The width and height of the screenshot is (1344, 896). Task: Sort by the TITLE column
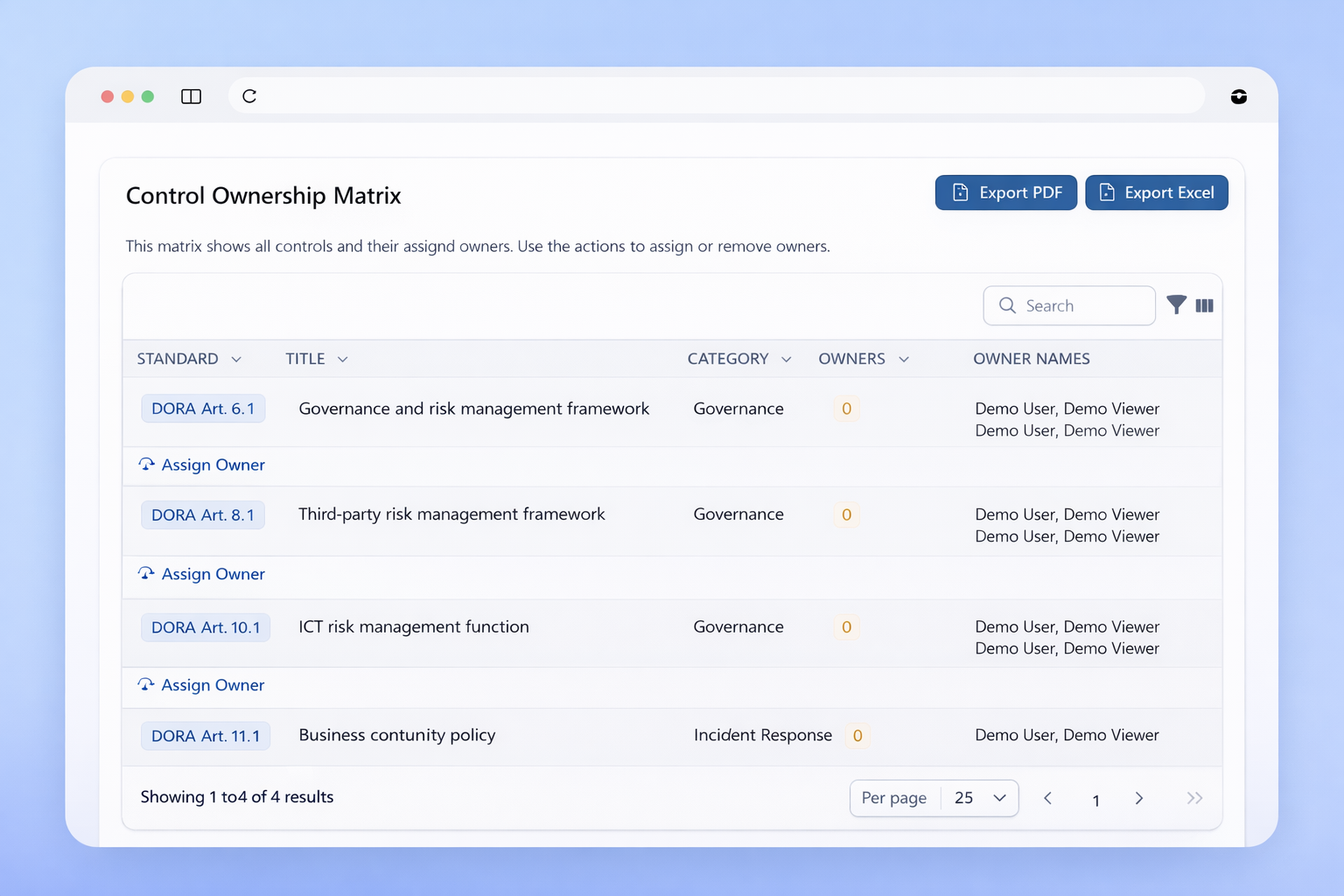(x=316, y=359)
